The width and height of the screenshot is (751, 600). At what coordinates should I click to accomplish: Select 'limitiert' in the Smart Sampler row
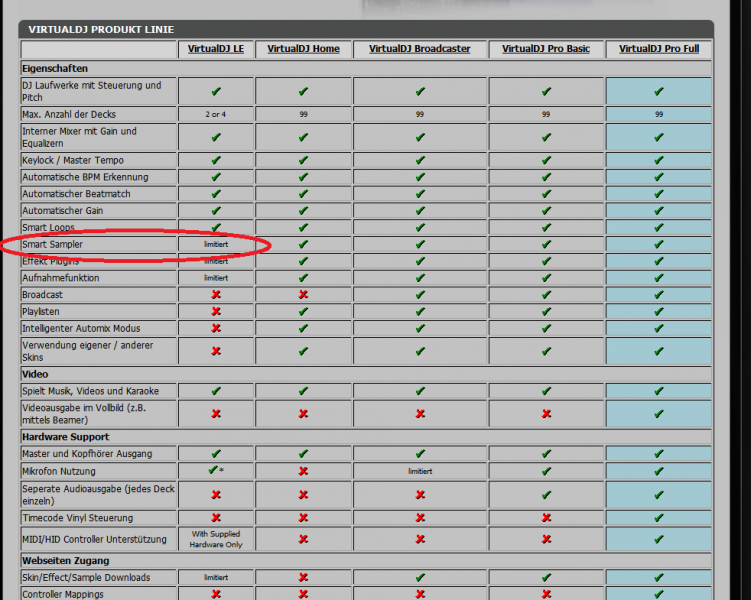216,244
